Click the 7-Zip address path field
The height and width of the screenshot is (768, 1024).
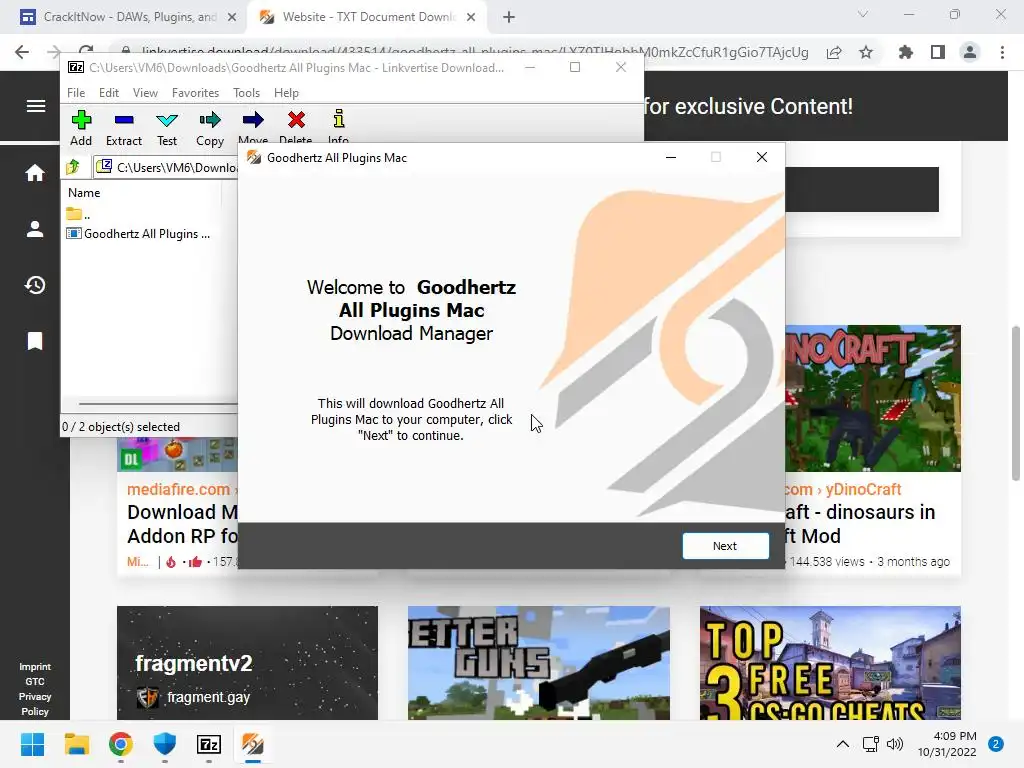(x=167, y=167)
